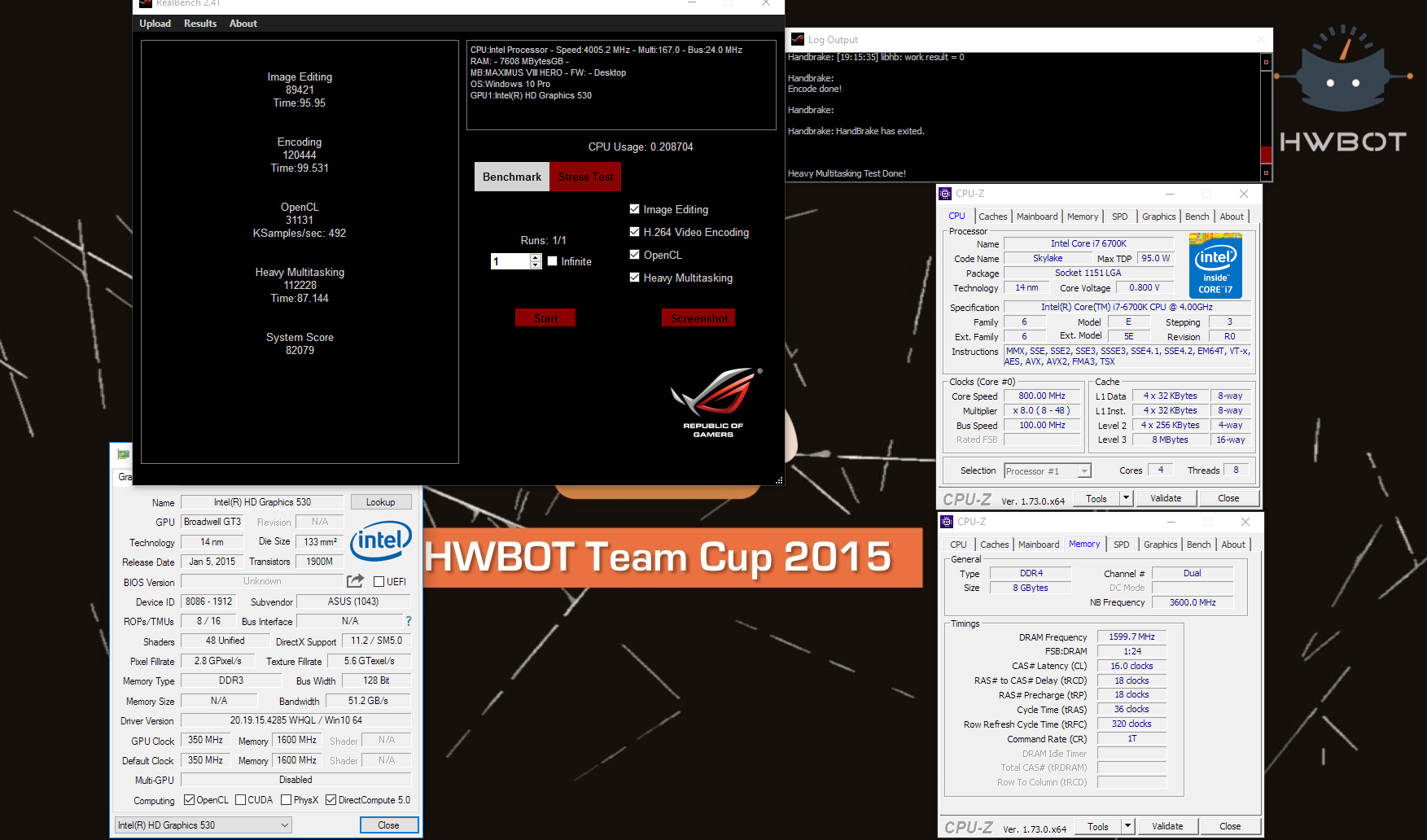Click the Driver Version field in GPU-Z
This screenshot has width=1427, height=840.
pos(296,720)
